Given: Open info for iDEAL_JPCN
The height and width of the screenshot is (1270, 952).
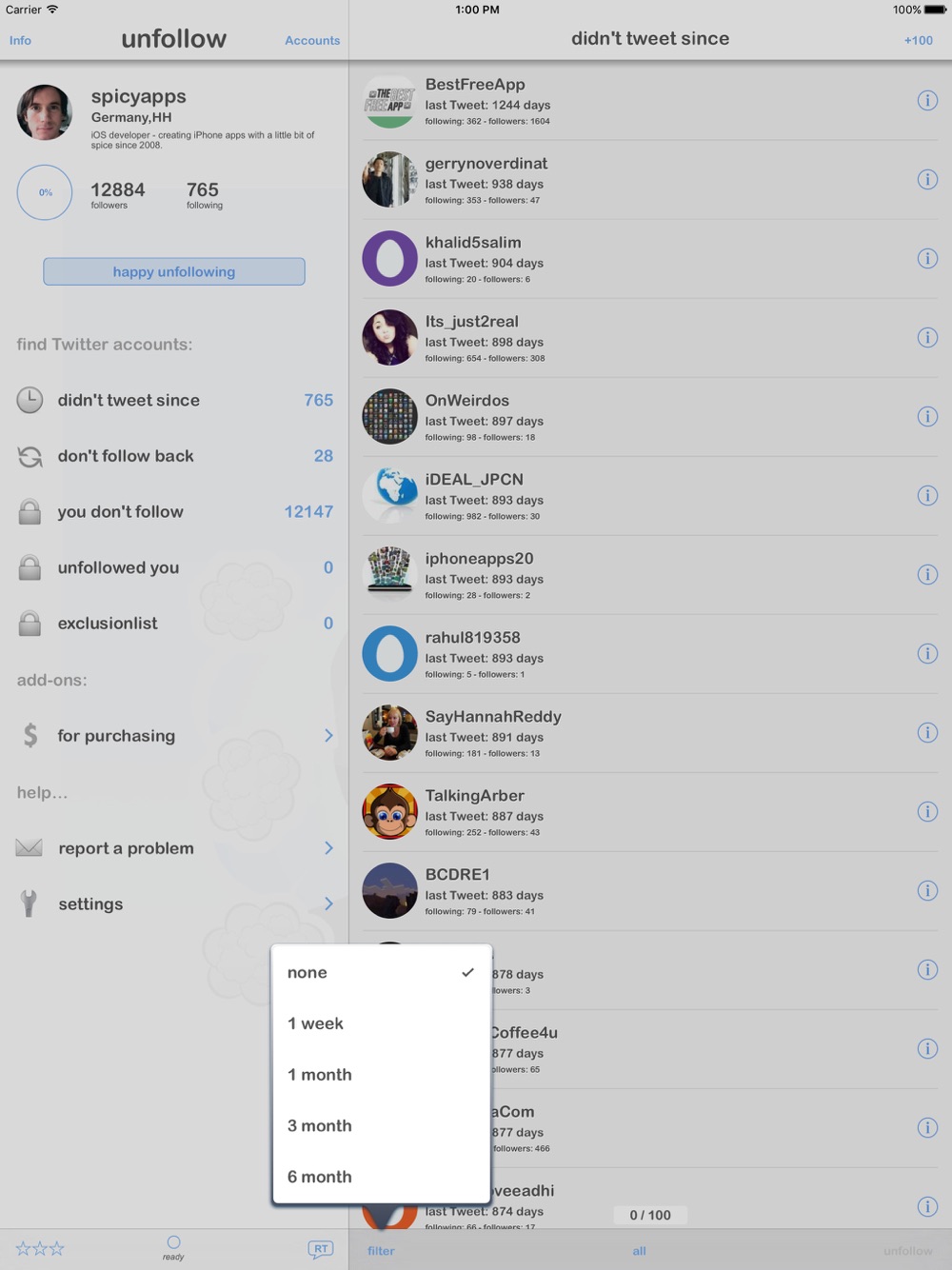Looking at the screenshot, I should click(927, 496).
